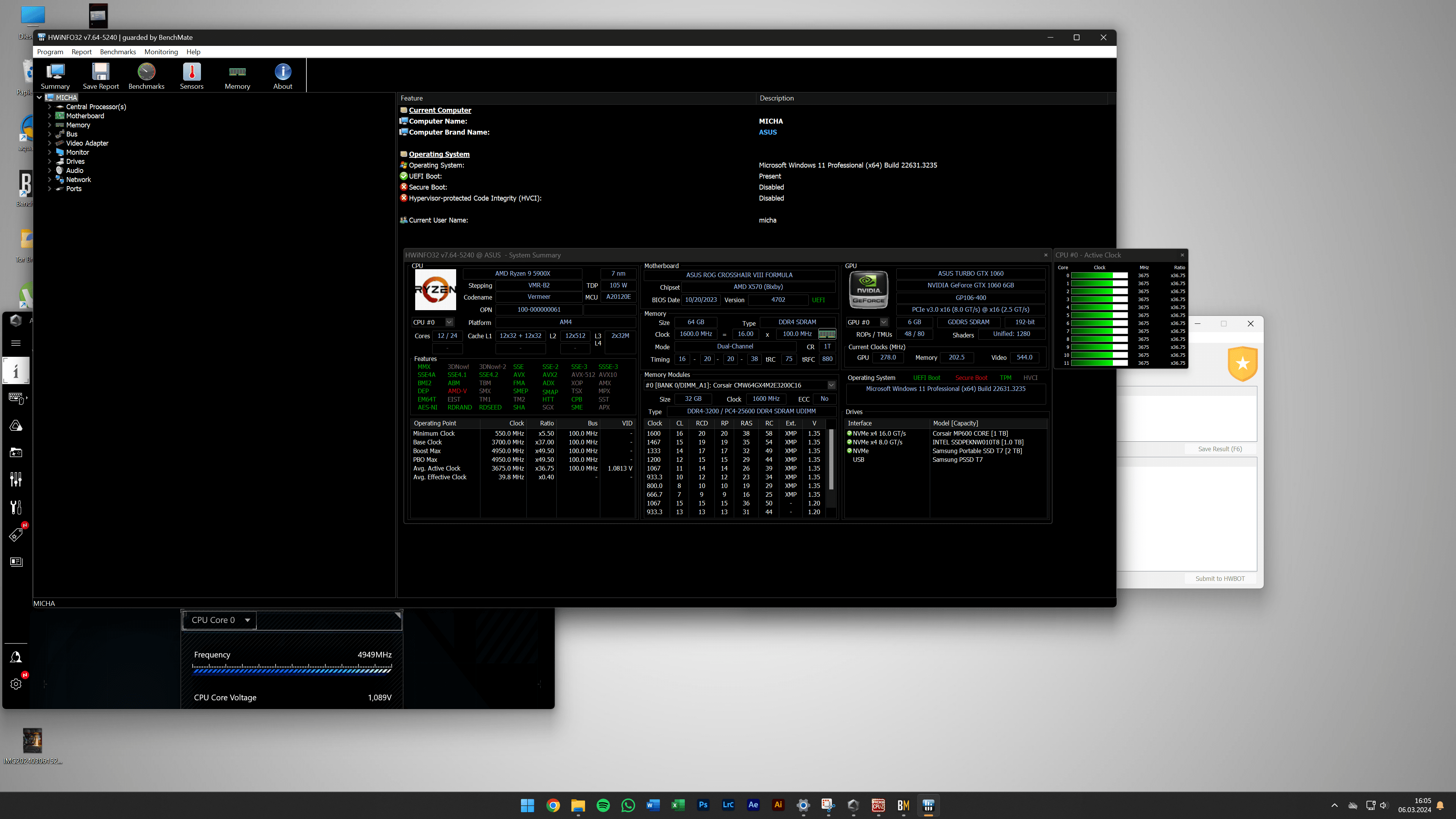Open the memory module chip icon next to 100.0 MHz
This screenshot has width=1456, height=819.
point(827,334)
